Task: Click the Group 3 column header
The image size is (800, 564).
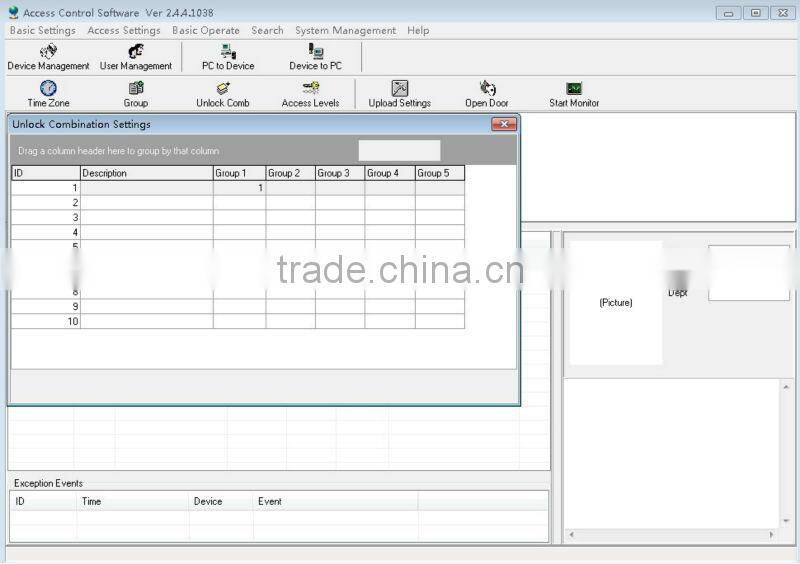Action: (340, 173)
